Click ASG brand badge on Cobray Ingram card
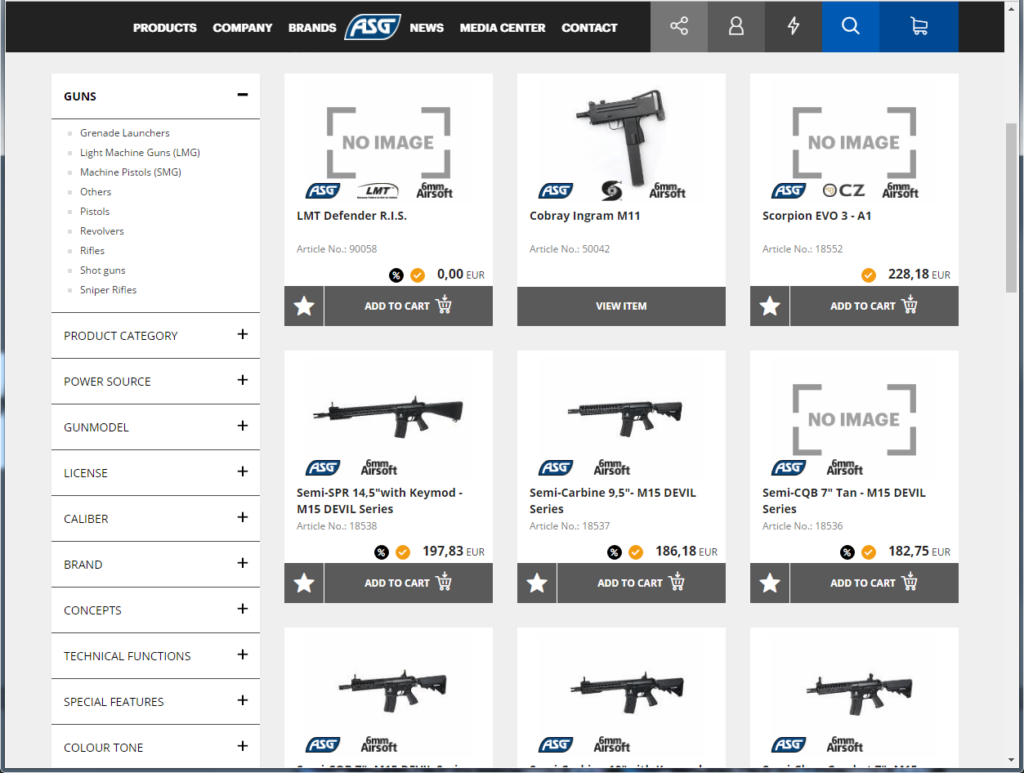1024x773 pixels. [556, 191]
